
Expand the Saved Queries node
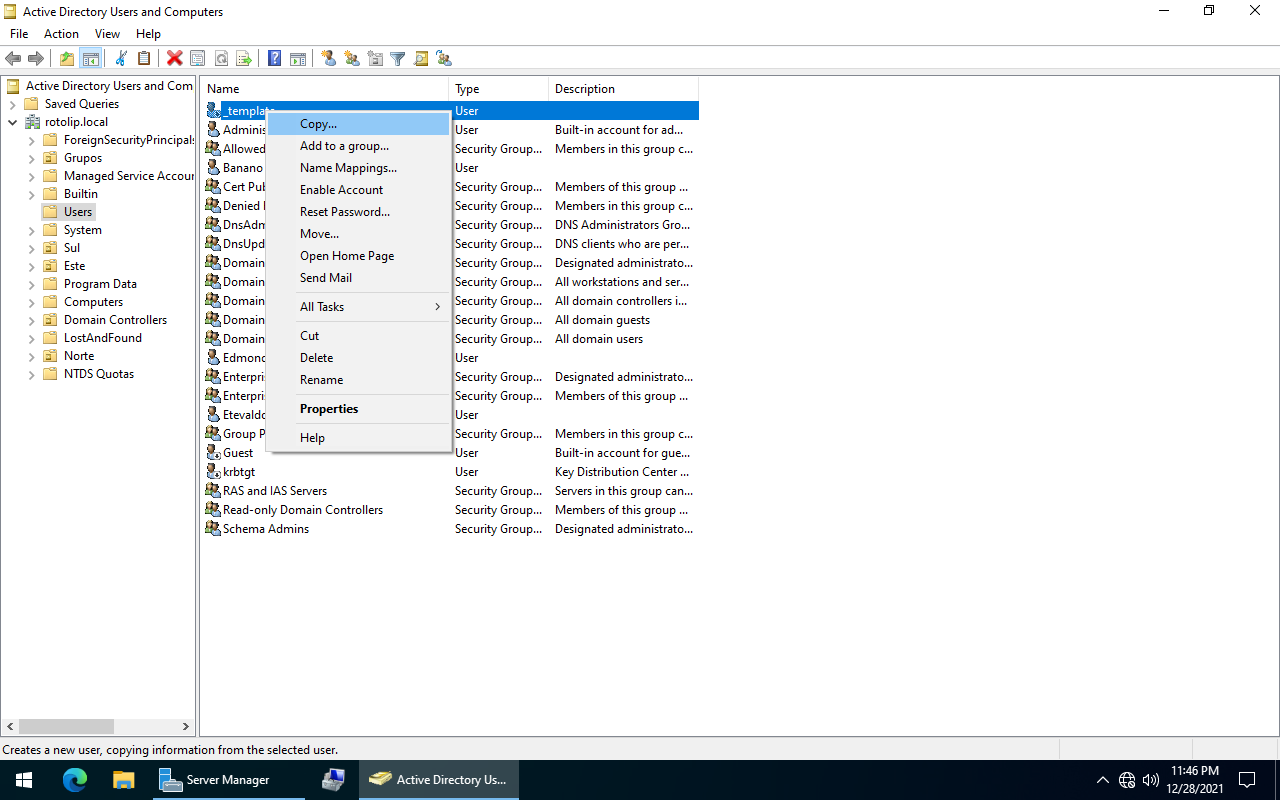click(12, 105)
